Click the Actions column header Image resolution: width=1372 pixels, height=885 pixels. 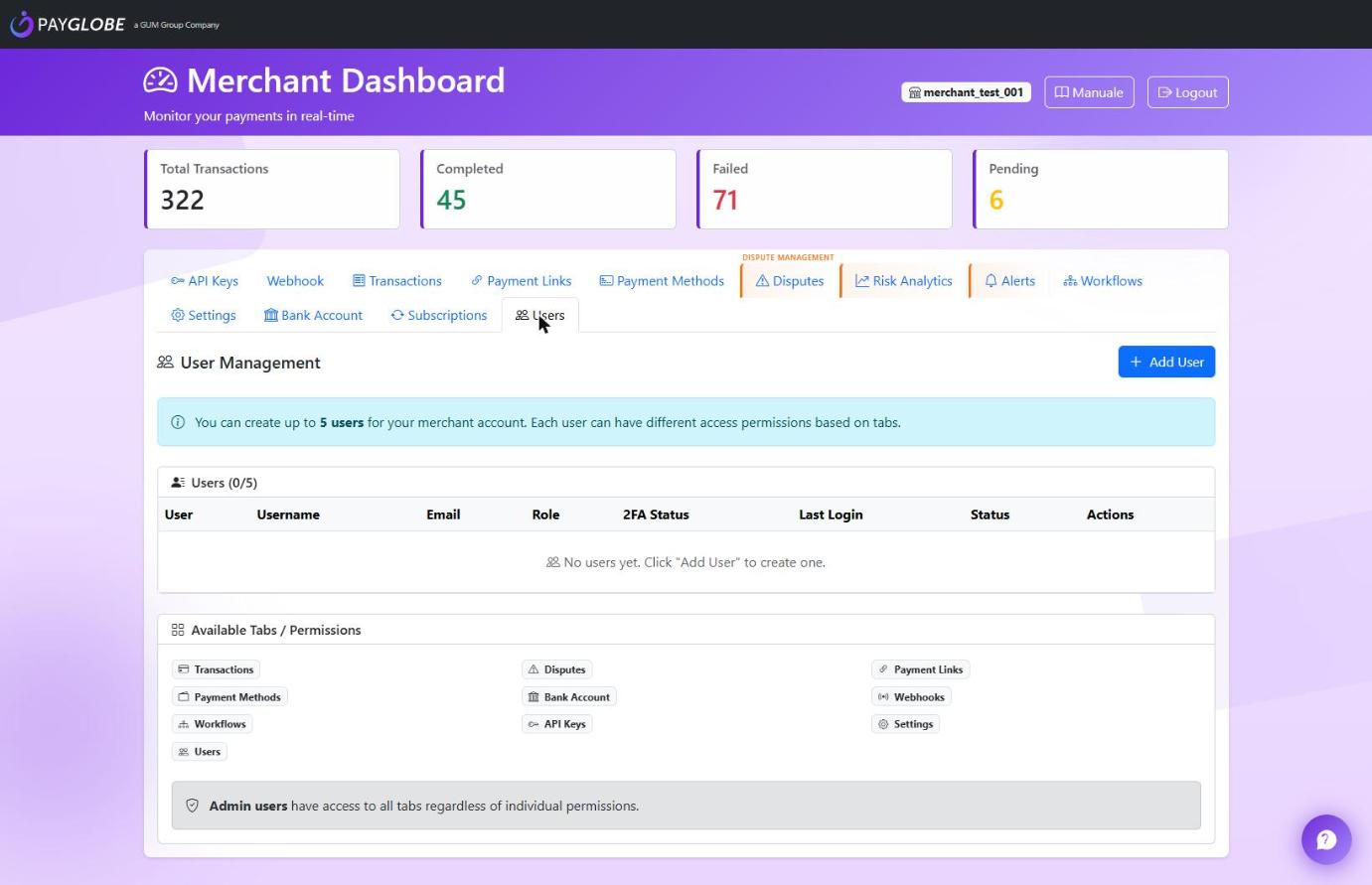click(1110, 515)
